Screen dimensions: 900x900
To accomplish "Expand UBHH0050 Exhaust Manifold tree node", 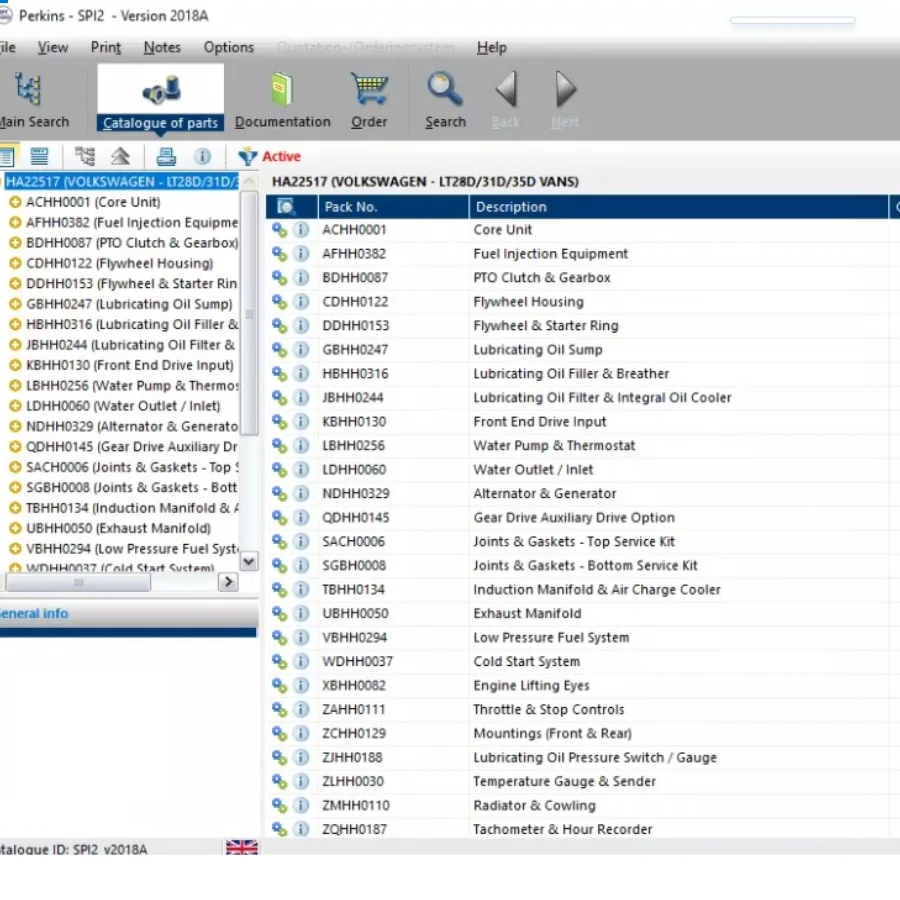I will point(15,528).
